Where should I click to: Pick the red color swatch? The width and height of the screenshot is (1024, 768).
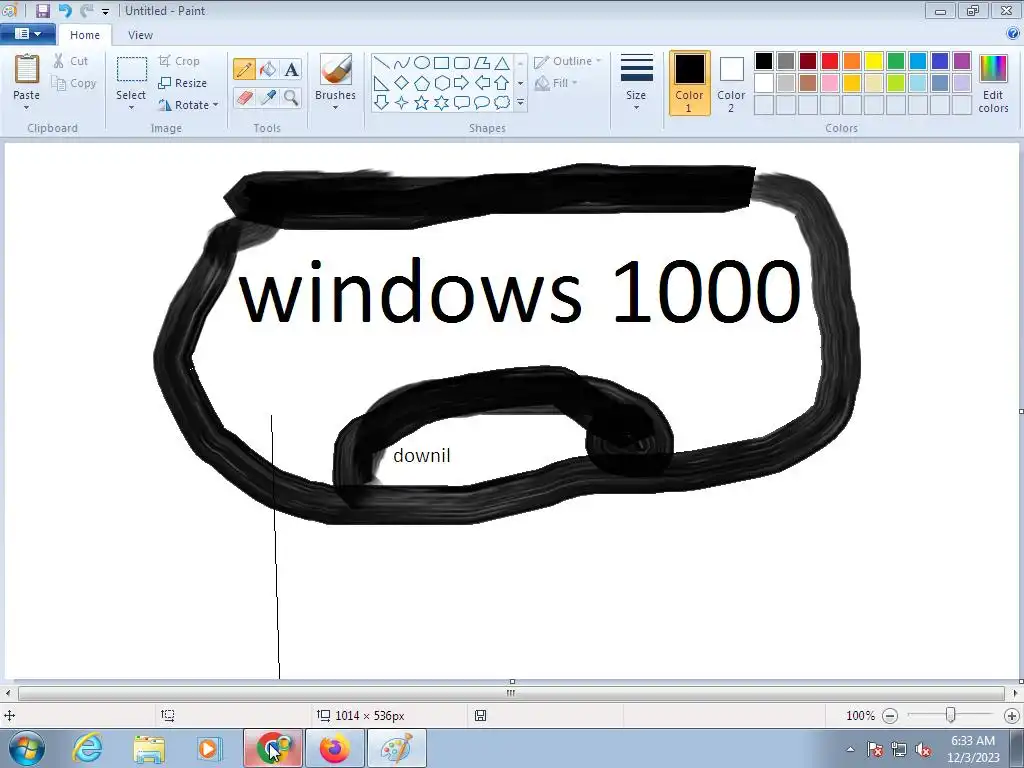(830, 61)
